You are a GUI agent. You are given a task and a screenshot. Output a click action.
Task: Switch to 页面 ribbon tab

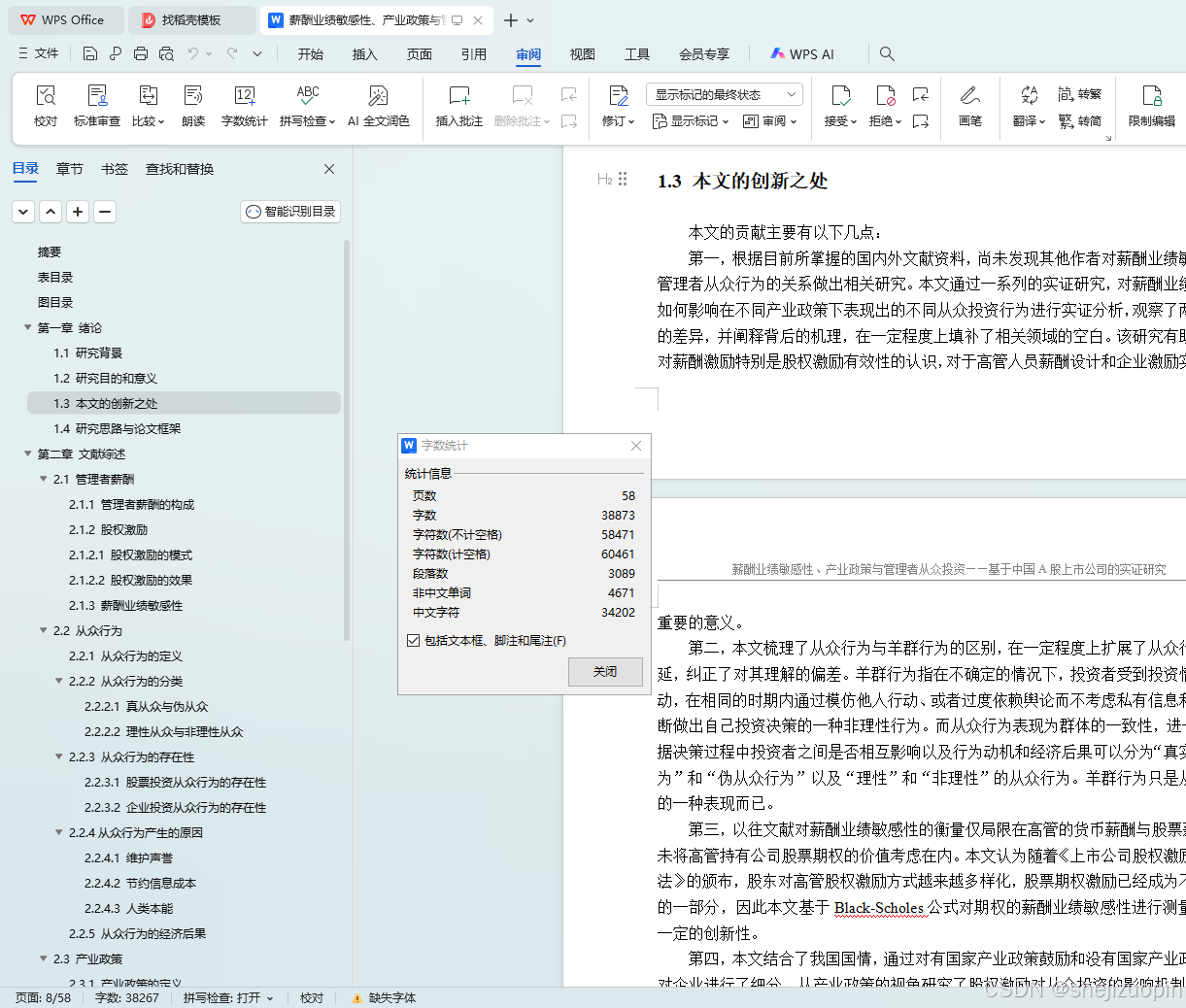coord(420,54)
